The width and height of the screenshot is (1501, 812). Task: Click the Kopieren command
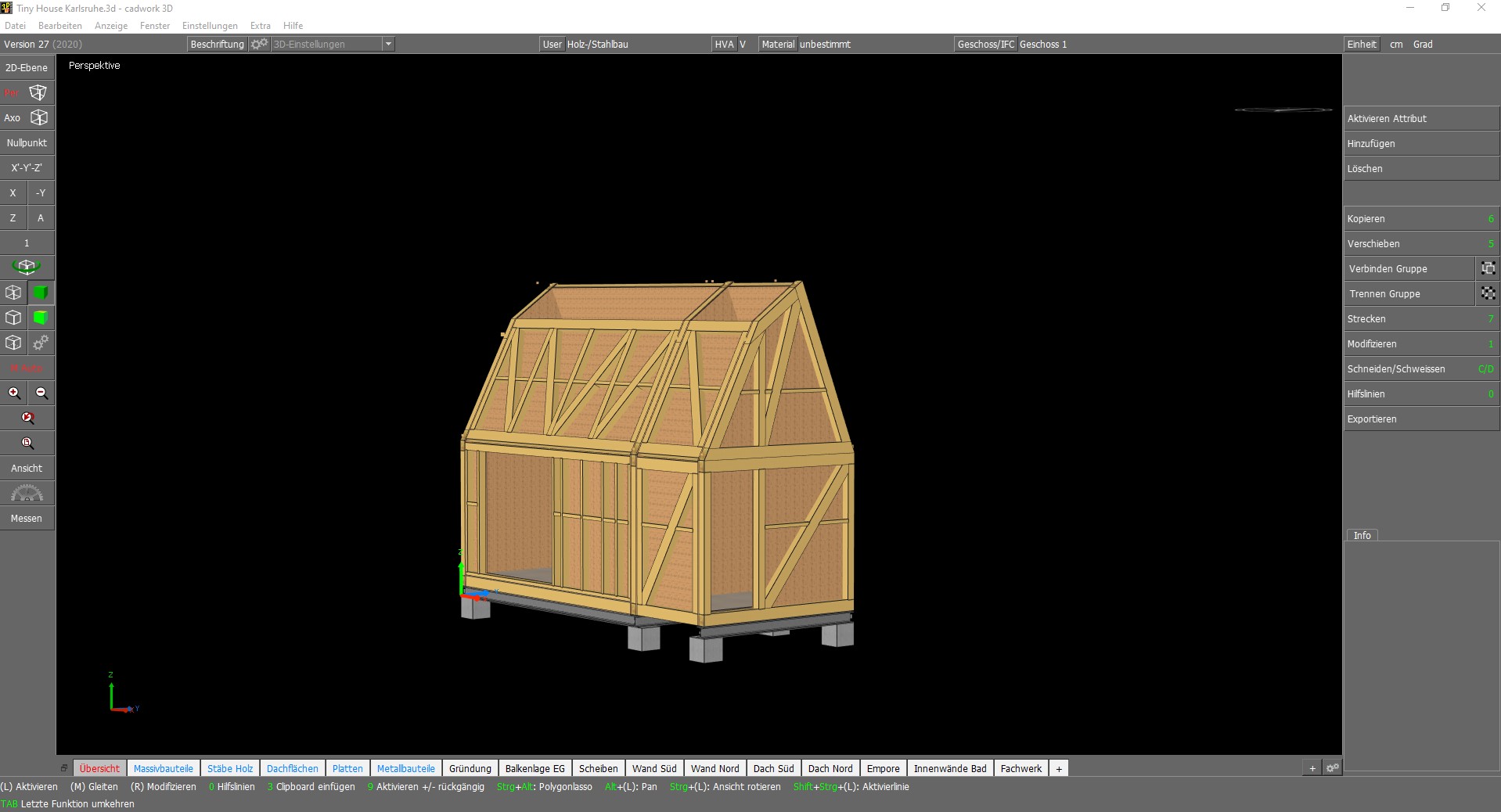[x=1421, y=218]
